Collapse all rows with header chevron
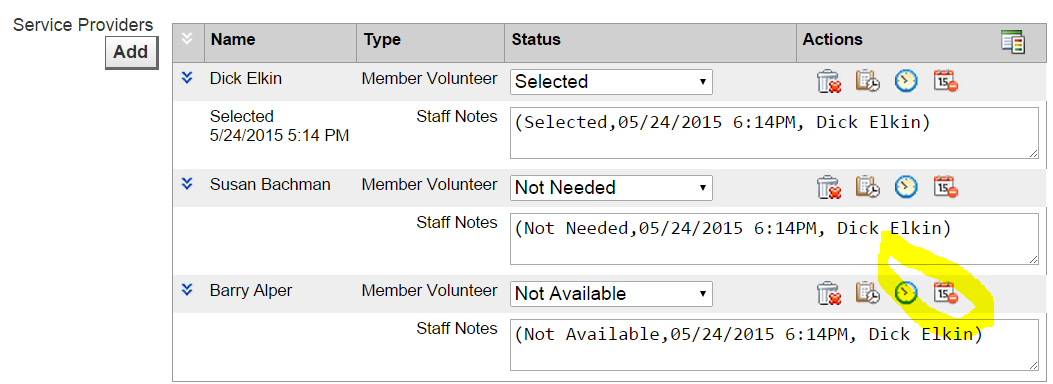 point(187,39)
